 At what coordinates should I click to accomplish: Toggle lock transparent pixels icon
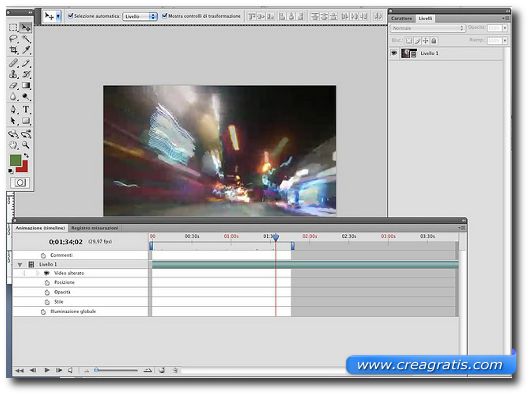pos(409,41)
